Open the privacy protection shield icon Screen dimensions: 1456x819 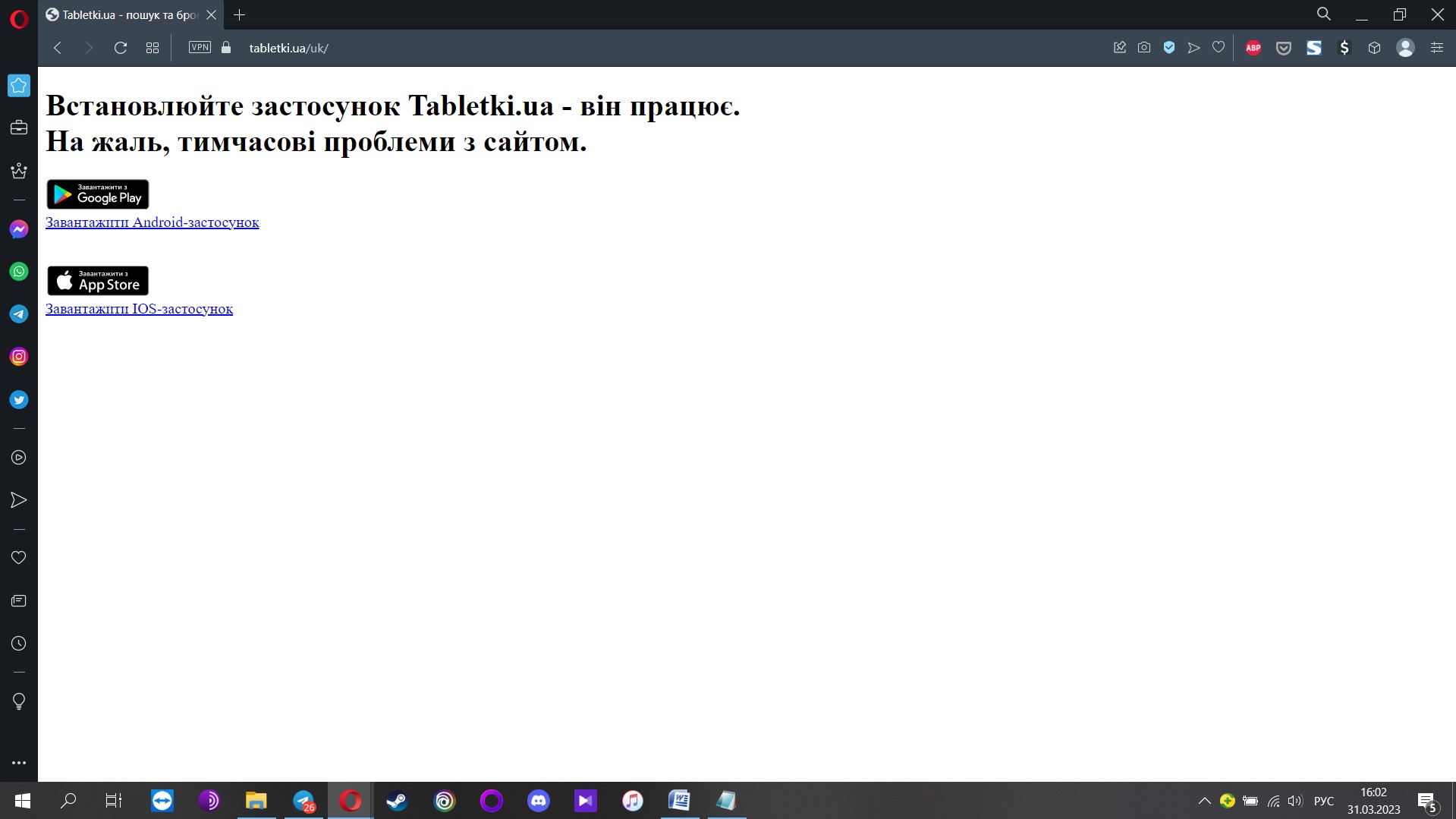[1169, 48]
